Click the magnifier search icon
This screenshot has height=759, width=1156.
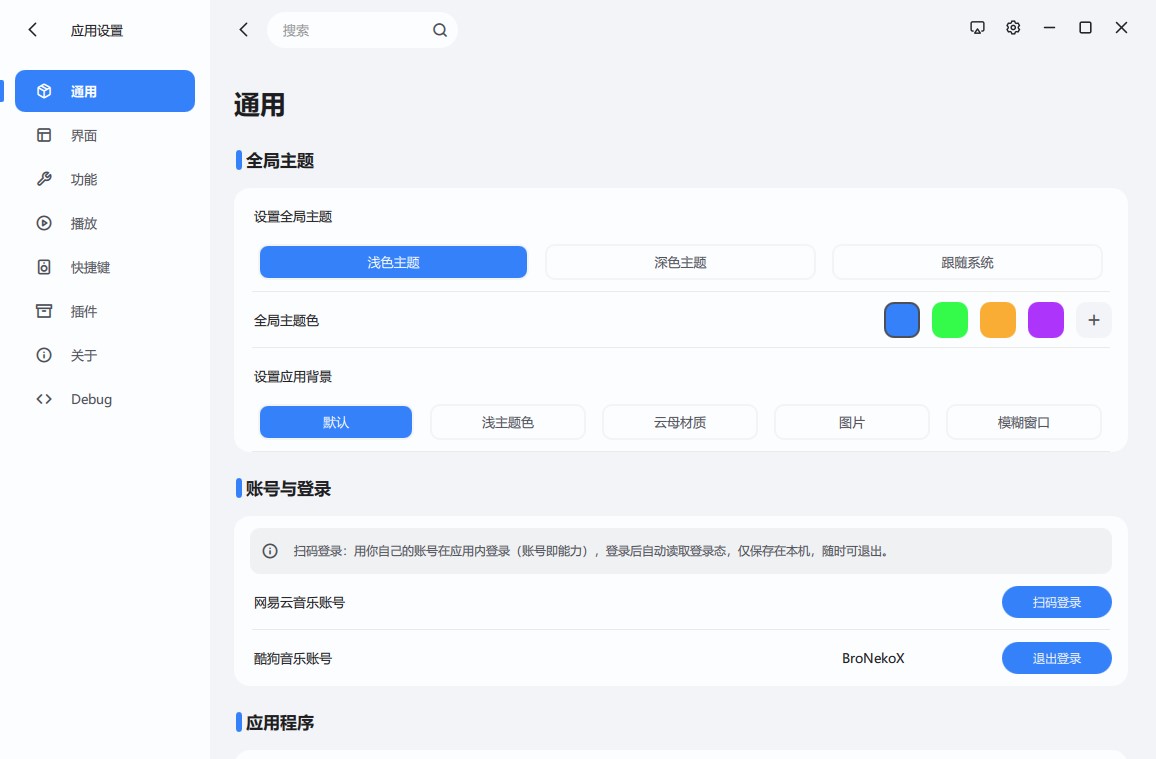click(x=439, y=30)
